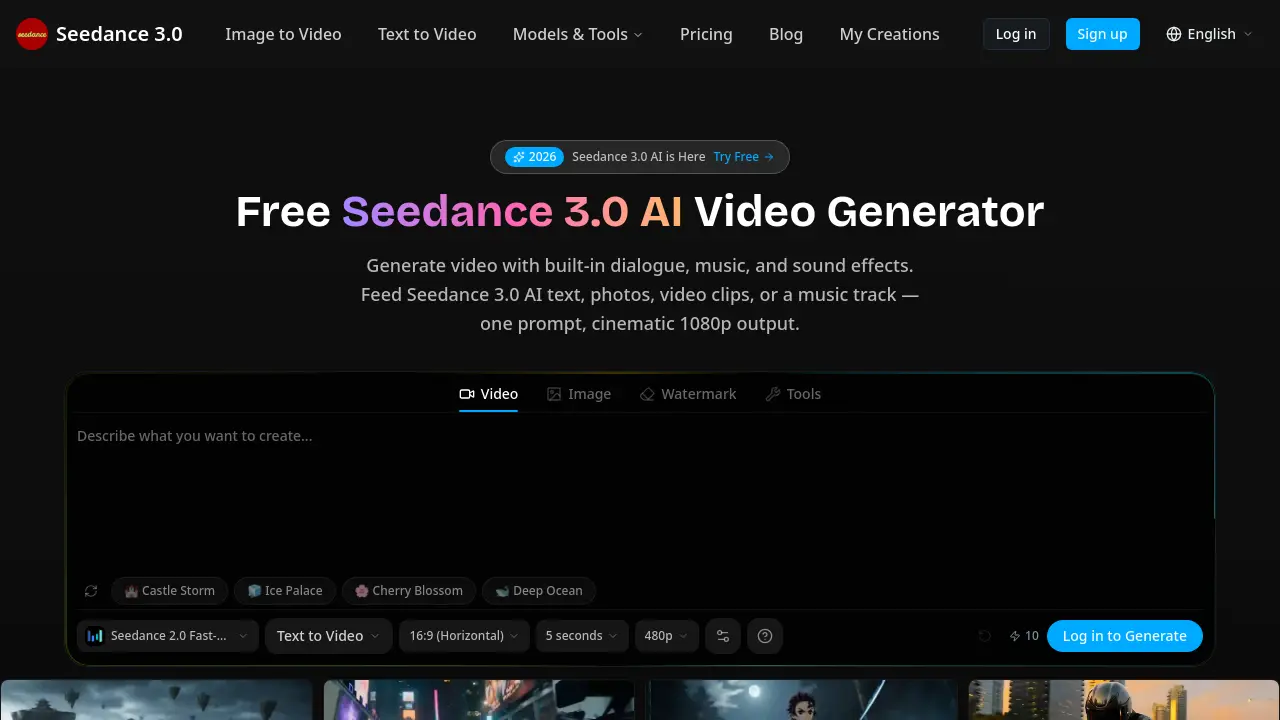Open the Pricing page
The height and width of the screenshot is (720, 1280).
tap(706, 34)
